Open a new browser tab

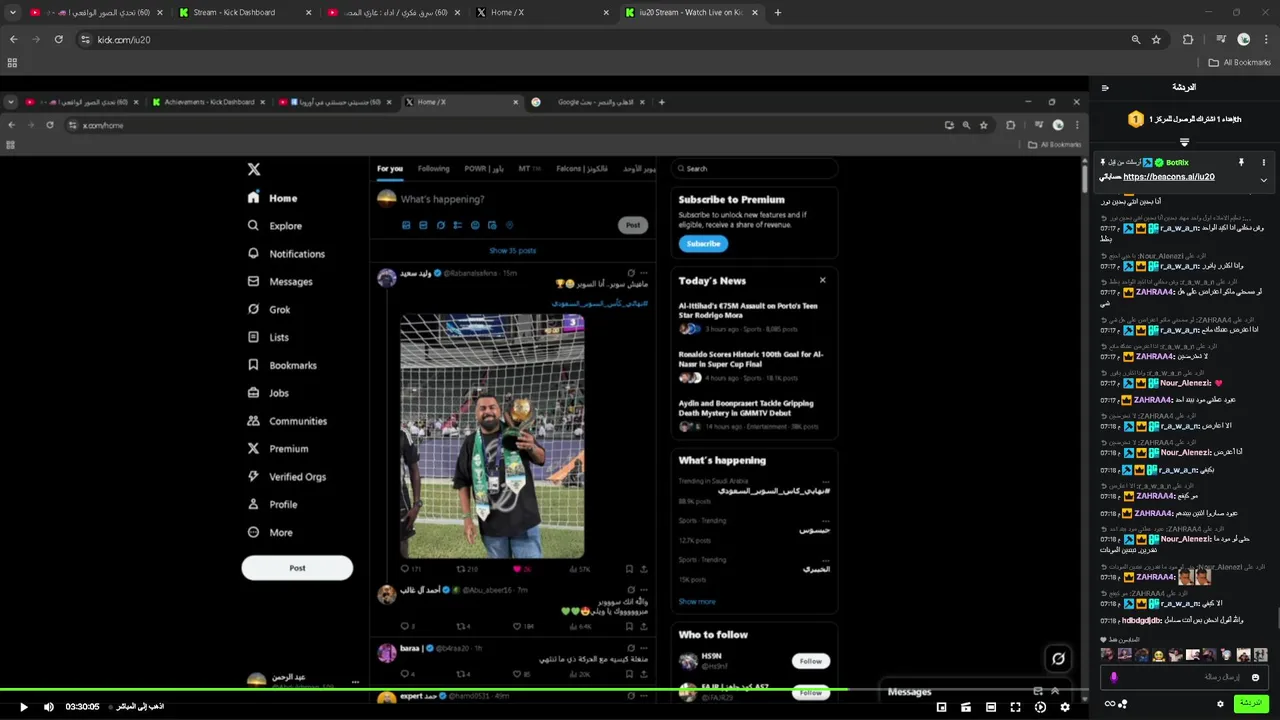coord(778,13)
